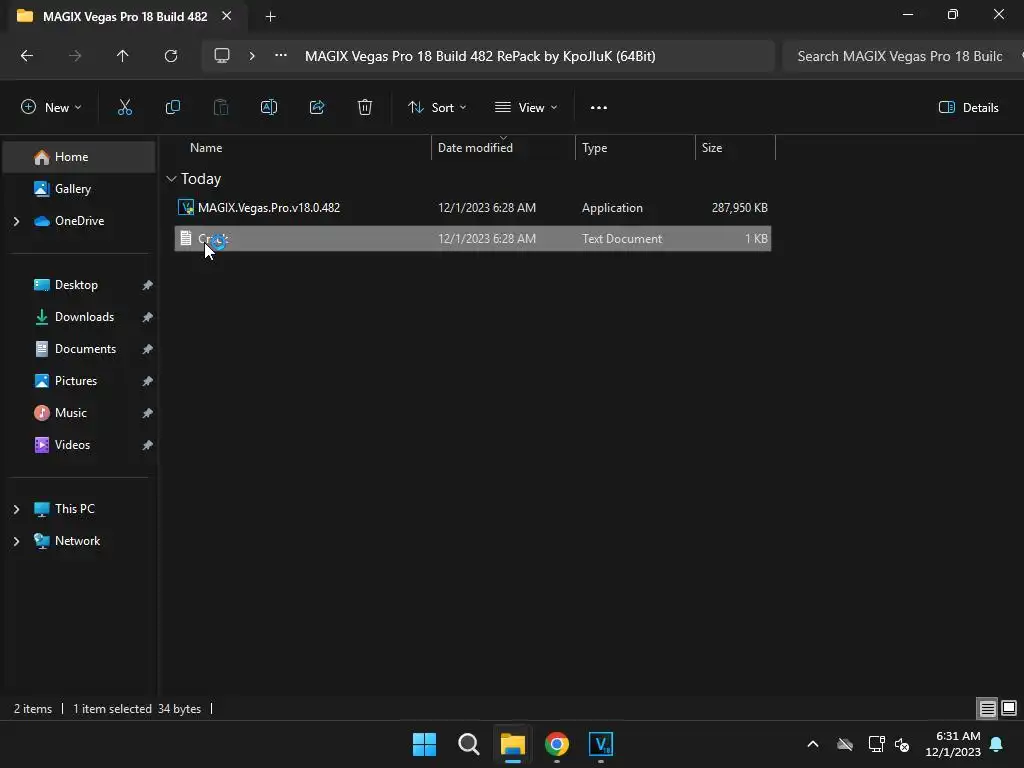Viewport: 1024px width, 768px height.
Task: Open the New dropdown menu
Action: pyautogui.click(x=51, y=108)
